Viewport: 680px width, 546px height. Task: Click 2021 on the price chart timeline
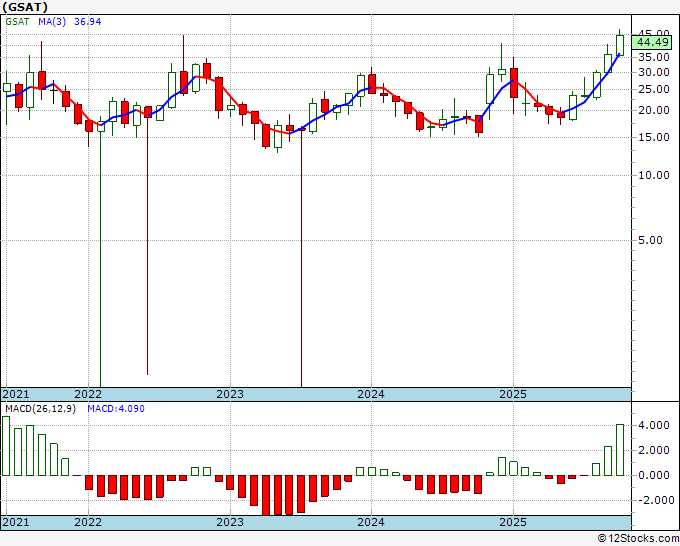[16, 394]
